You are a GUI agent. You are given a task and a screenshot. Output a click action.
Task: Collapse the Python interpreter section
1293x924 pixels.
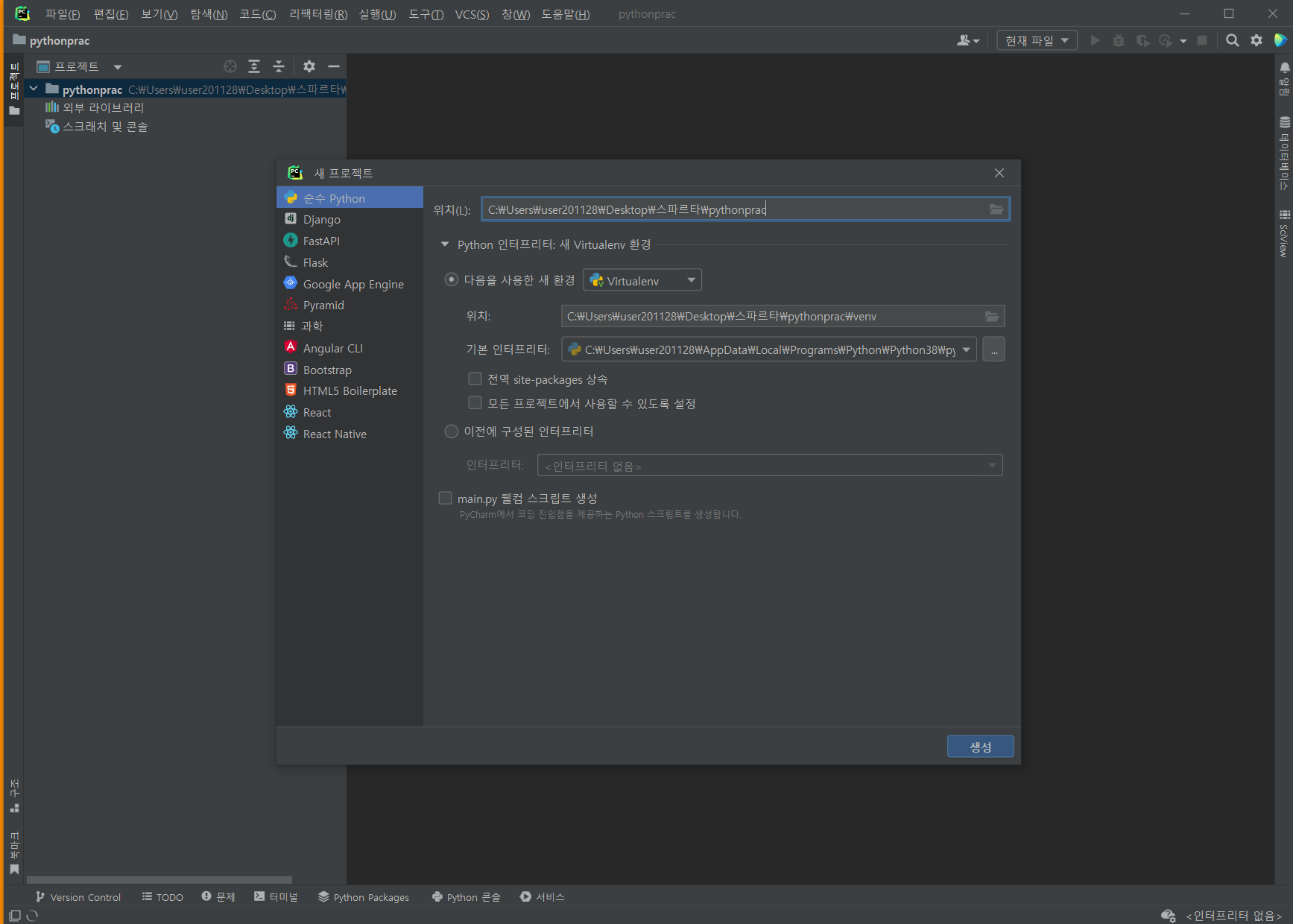445,244
